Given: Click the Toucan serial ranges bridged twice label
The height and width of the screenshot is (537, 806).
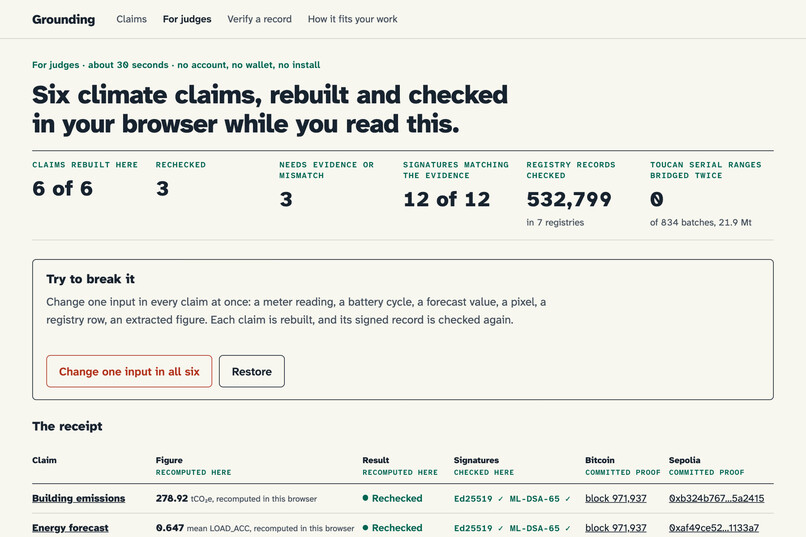Looking at the screenshot, I should pyautogui.click(x=706, y=170).
